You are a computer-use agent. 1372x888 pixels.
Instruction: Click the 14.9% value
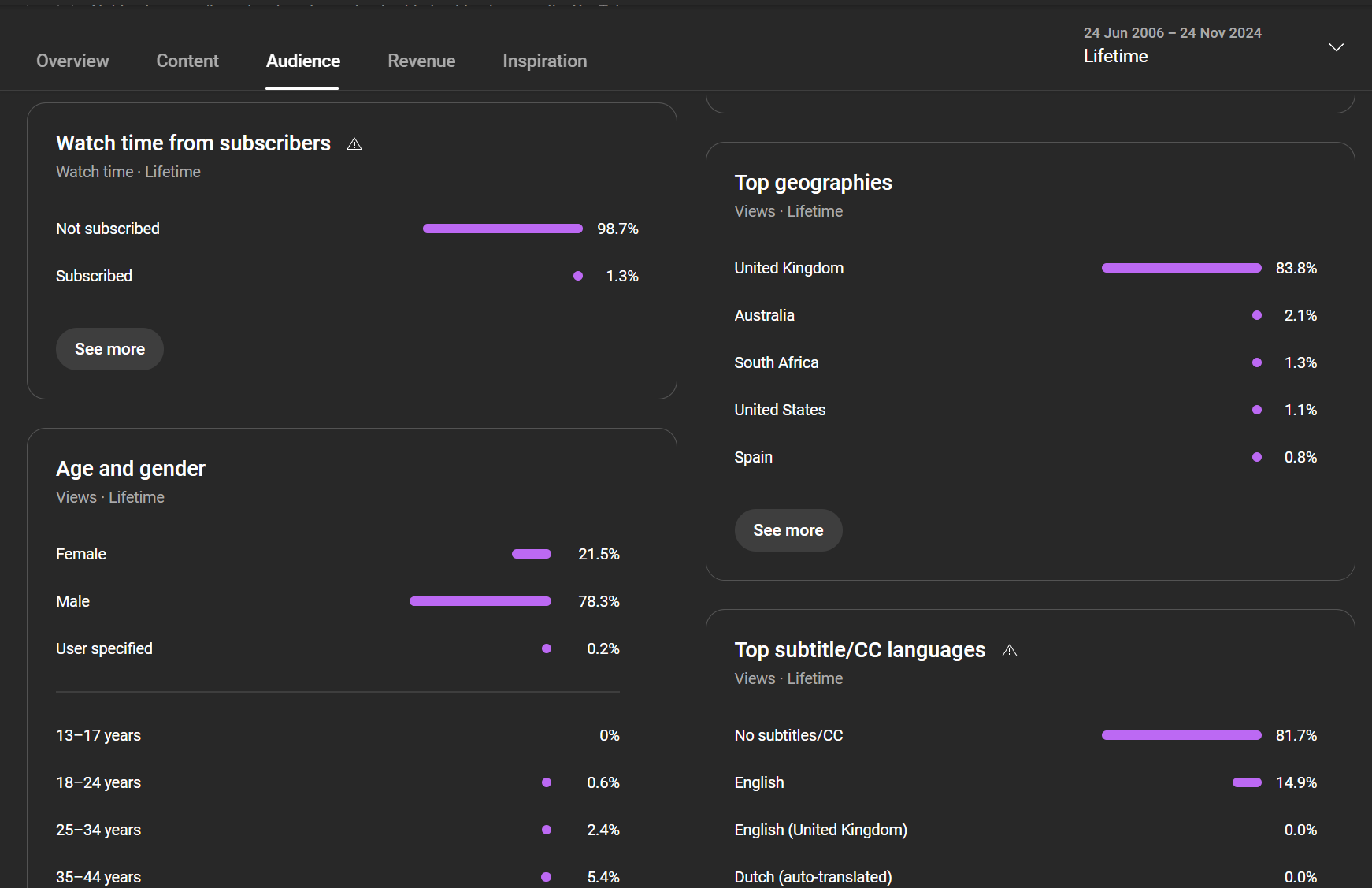(x=1296, y=782)
